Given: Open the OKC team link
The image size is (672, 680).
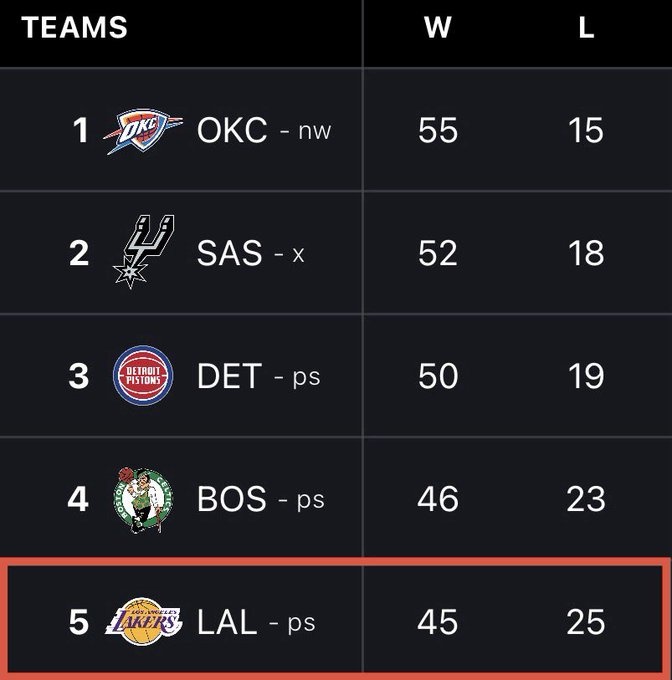Looking at the screenshot, I should tap(232, 130).
